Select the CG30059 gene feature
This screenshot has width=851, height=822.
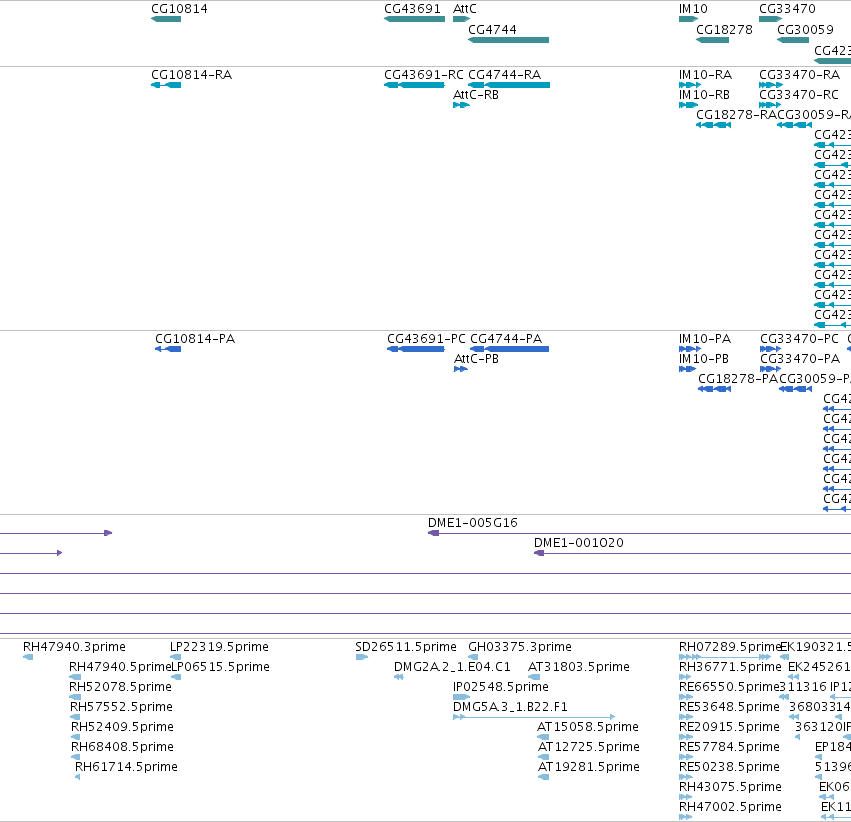pos(793,40)
